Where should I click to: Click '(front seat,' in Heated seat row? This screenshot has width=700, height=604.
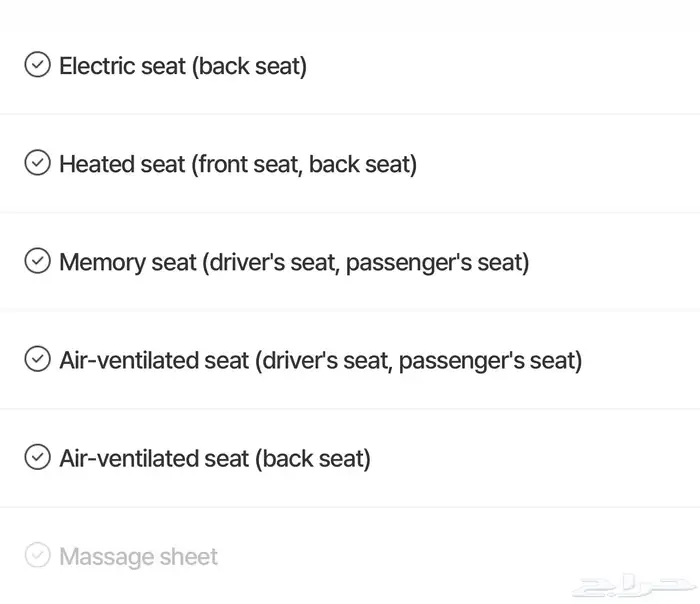[x=247, y=165]
